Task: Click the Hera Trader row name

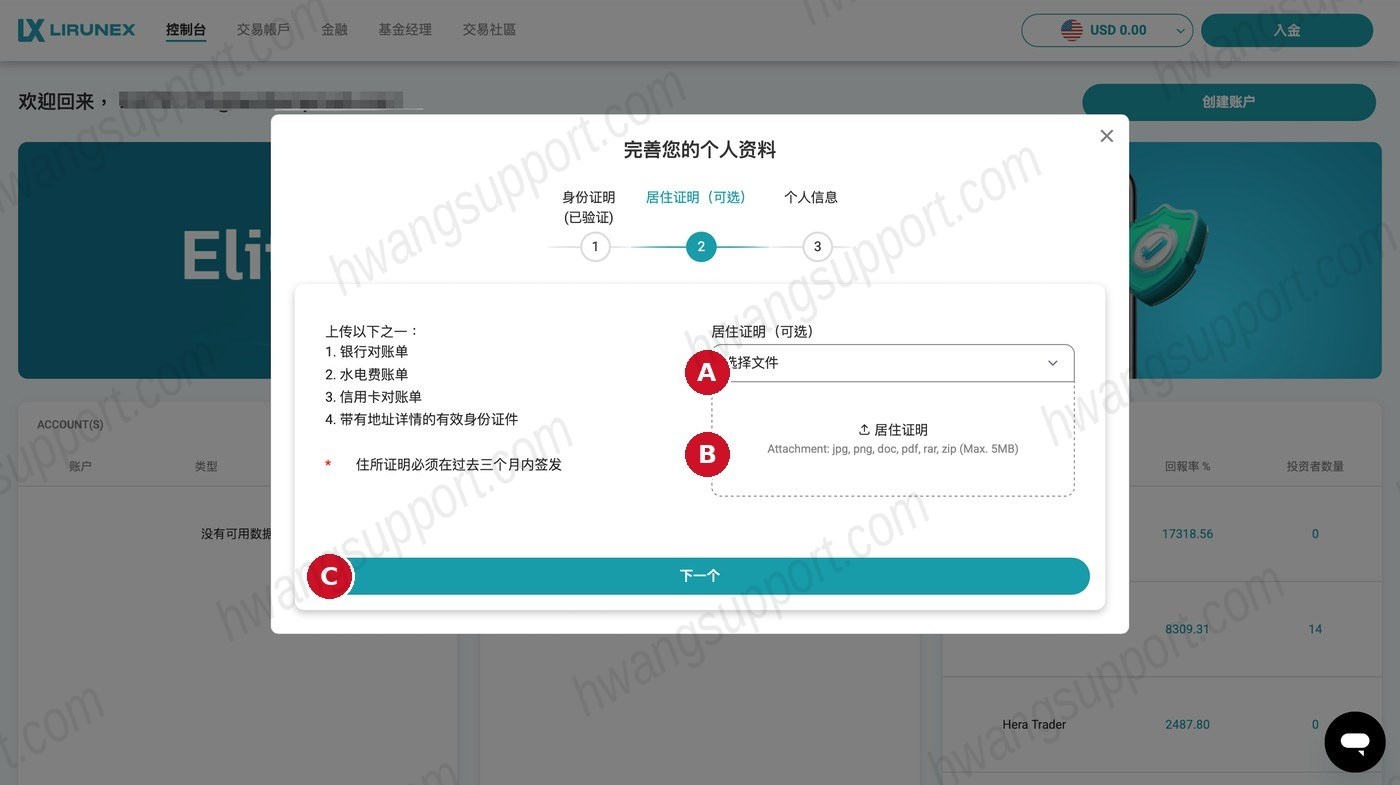Action: click(x=1034, y=724)
